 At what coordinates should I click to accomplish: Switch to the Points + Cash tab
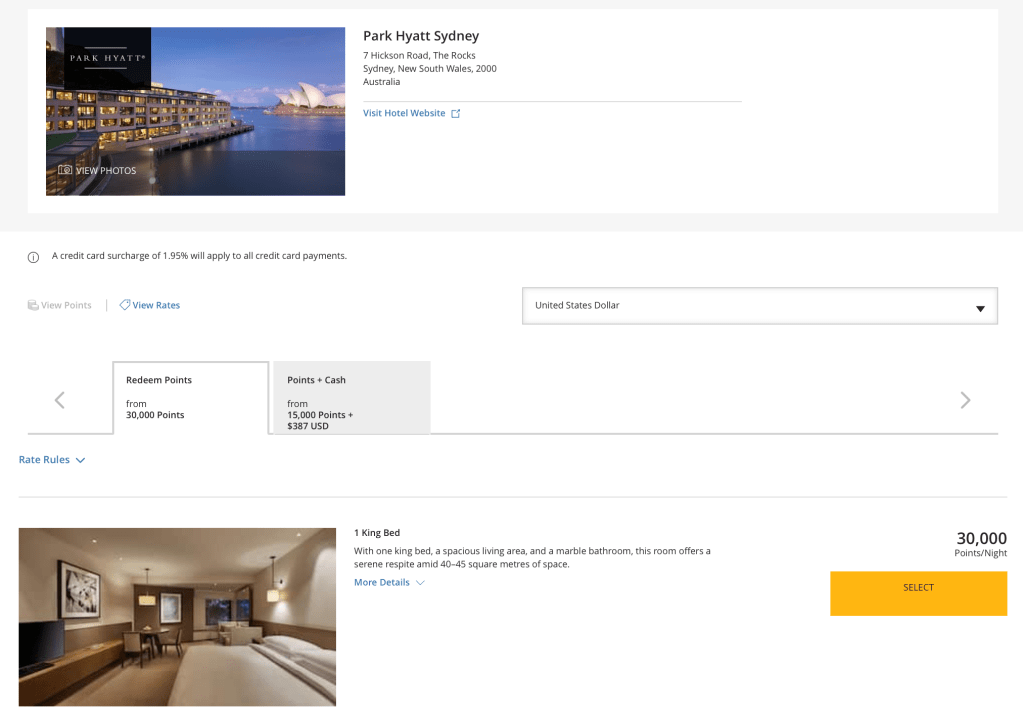(351, 398)
